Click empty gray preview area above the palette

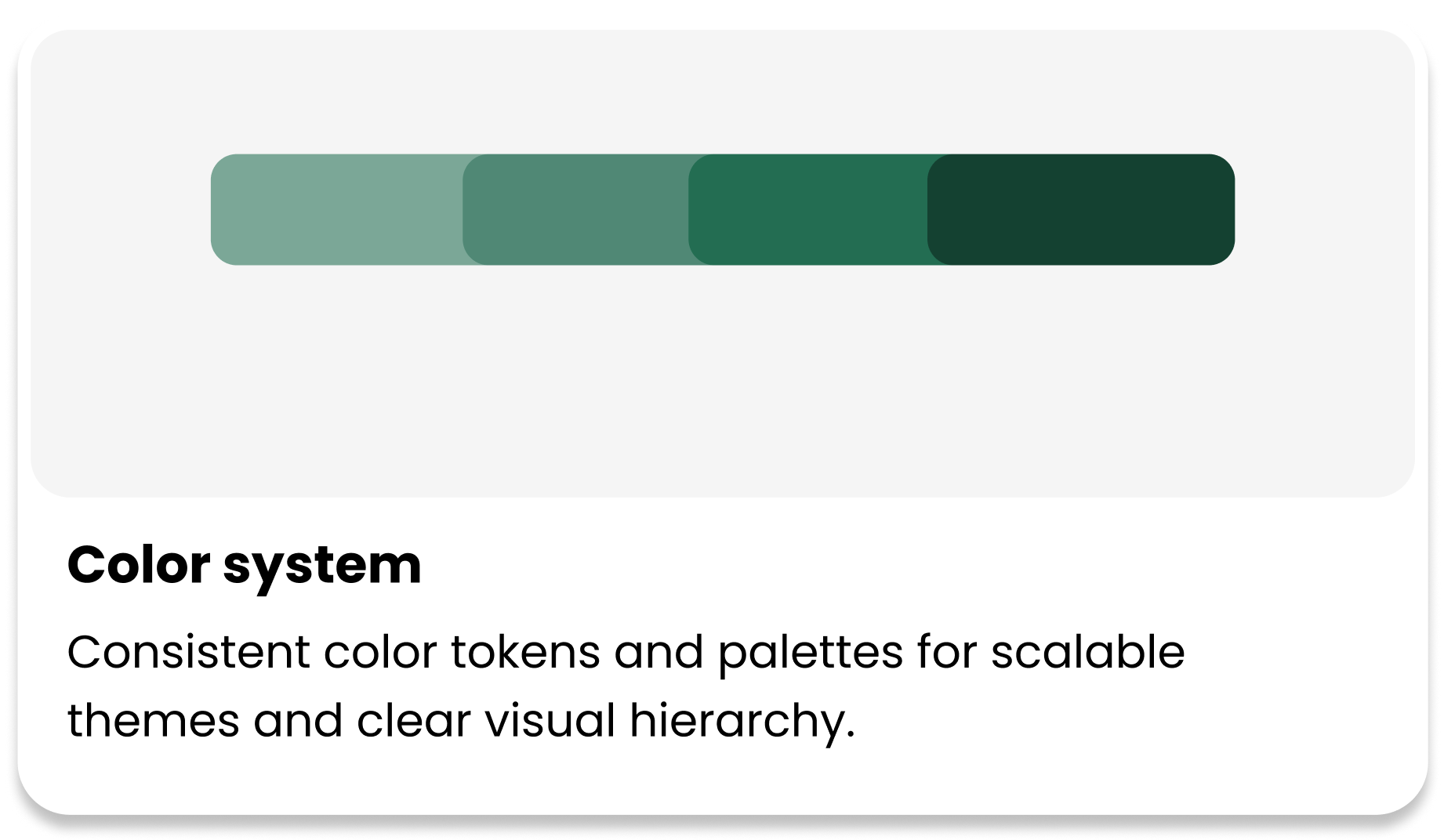(722, 92)
